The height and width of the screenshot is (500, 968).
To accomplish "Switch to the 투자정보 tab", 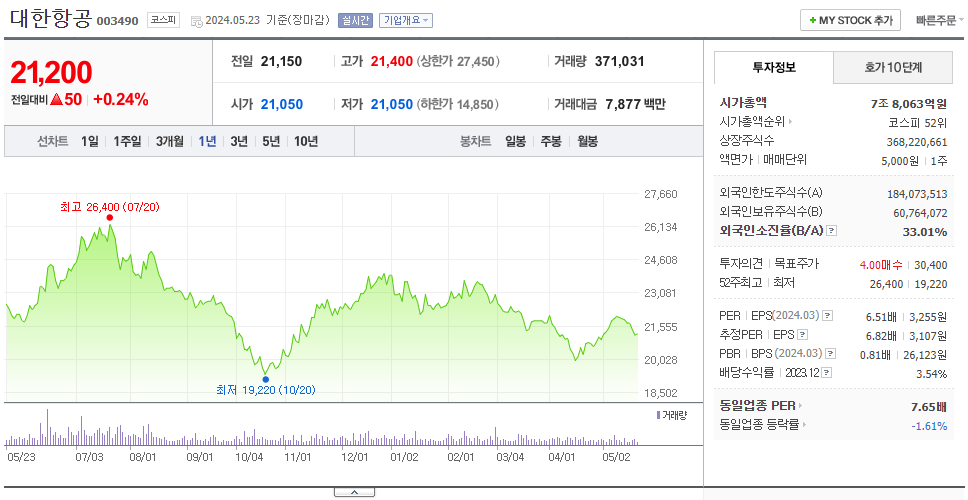I will pyautogui.click(x=774, y=68).
